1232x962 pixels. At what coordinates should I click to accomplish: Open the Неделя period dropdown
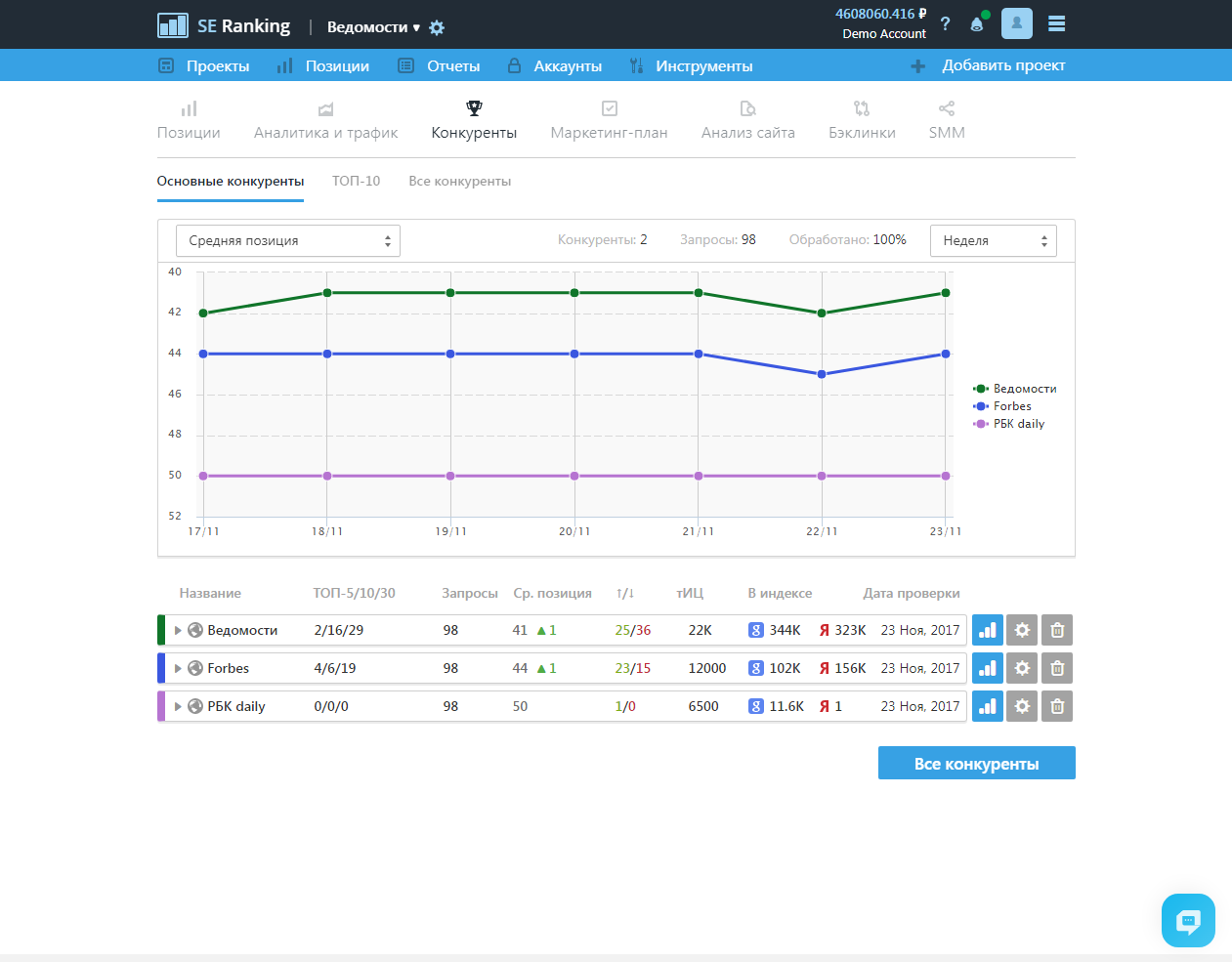[x=993, y=241]
